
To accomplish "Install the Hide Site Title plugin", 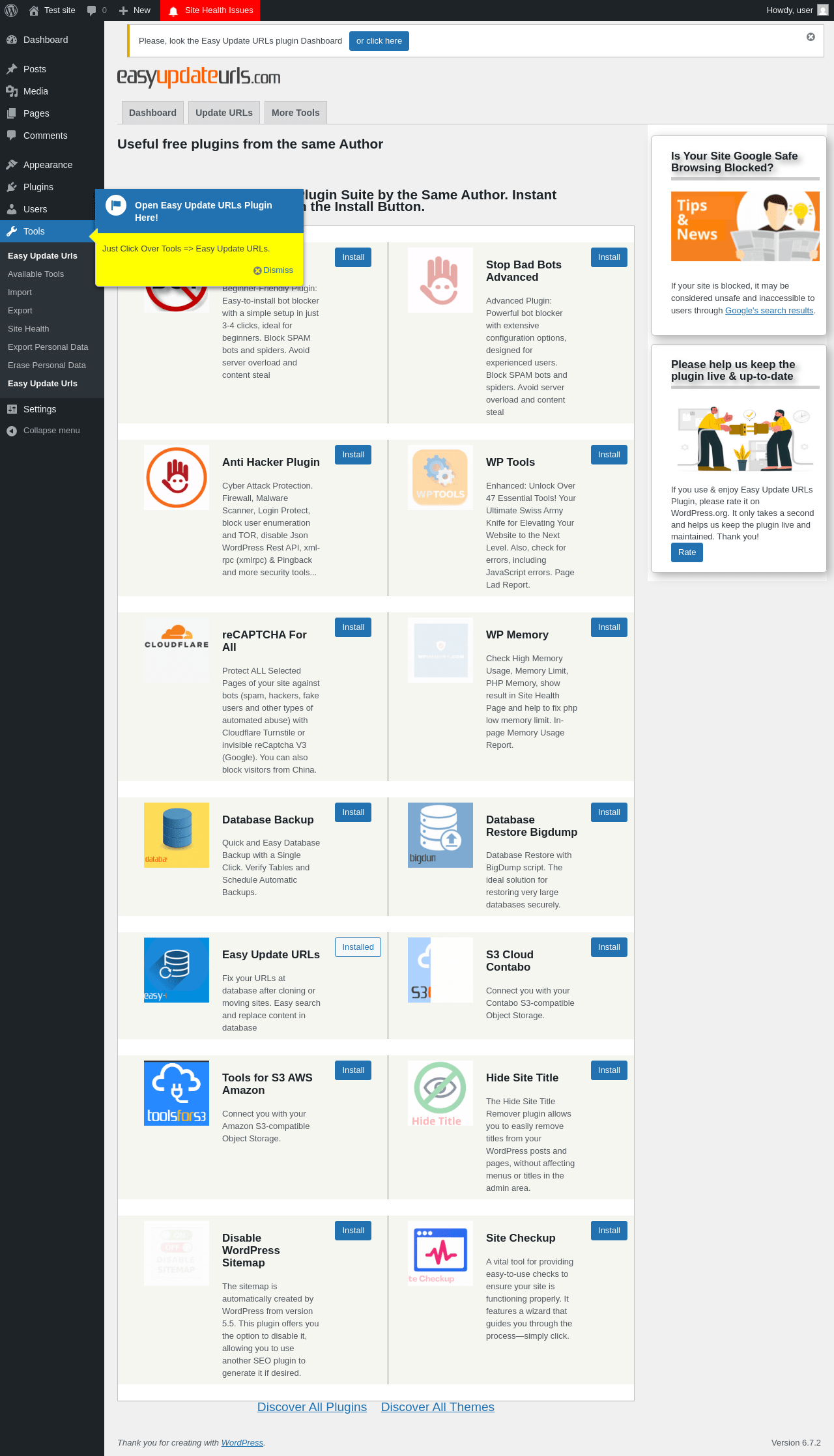I will click(609, 1070).
